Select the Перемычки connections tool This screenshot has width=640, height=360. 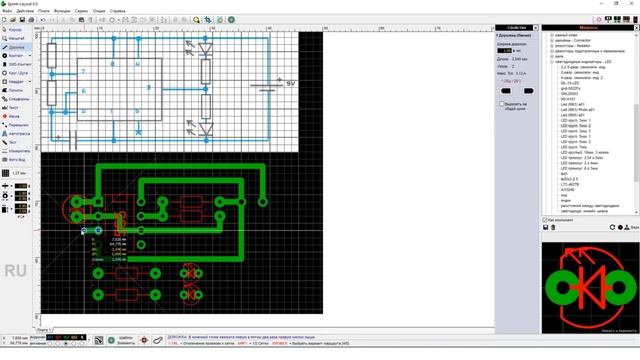tap(16, 125)
